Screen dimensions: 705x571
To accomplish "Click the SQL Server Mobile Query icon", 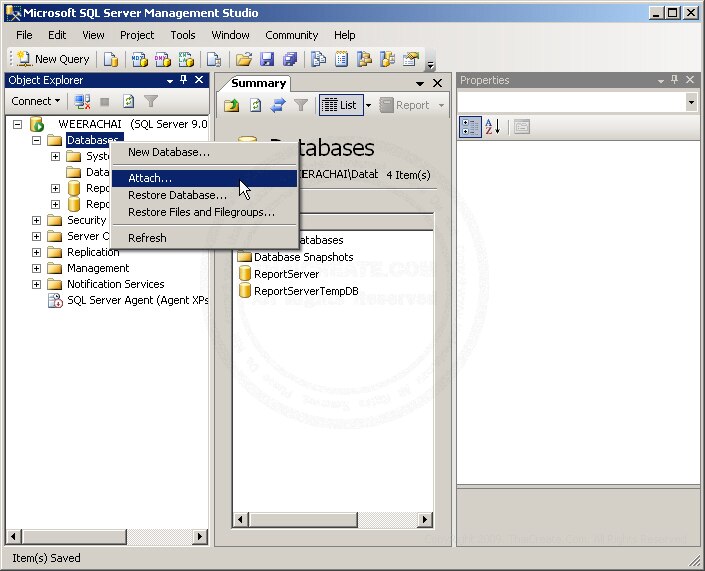I will click(x=214, y=59).
